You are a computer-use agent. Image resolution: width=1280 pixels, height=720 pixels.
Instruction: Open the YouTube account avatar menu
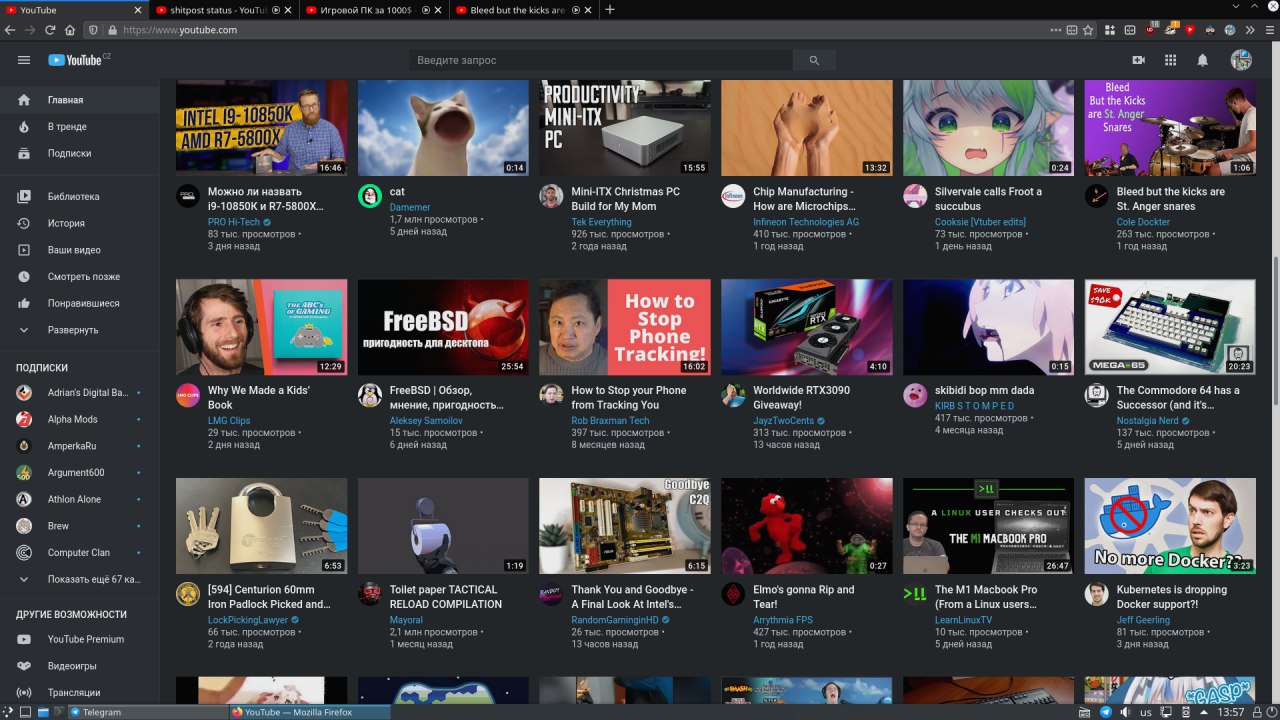click(x=1241, y=60)
